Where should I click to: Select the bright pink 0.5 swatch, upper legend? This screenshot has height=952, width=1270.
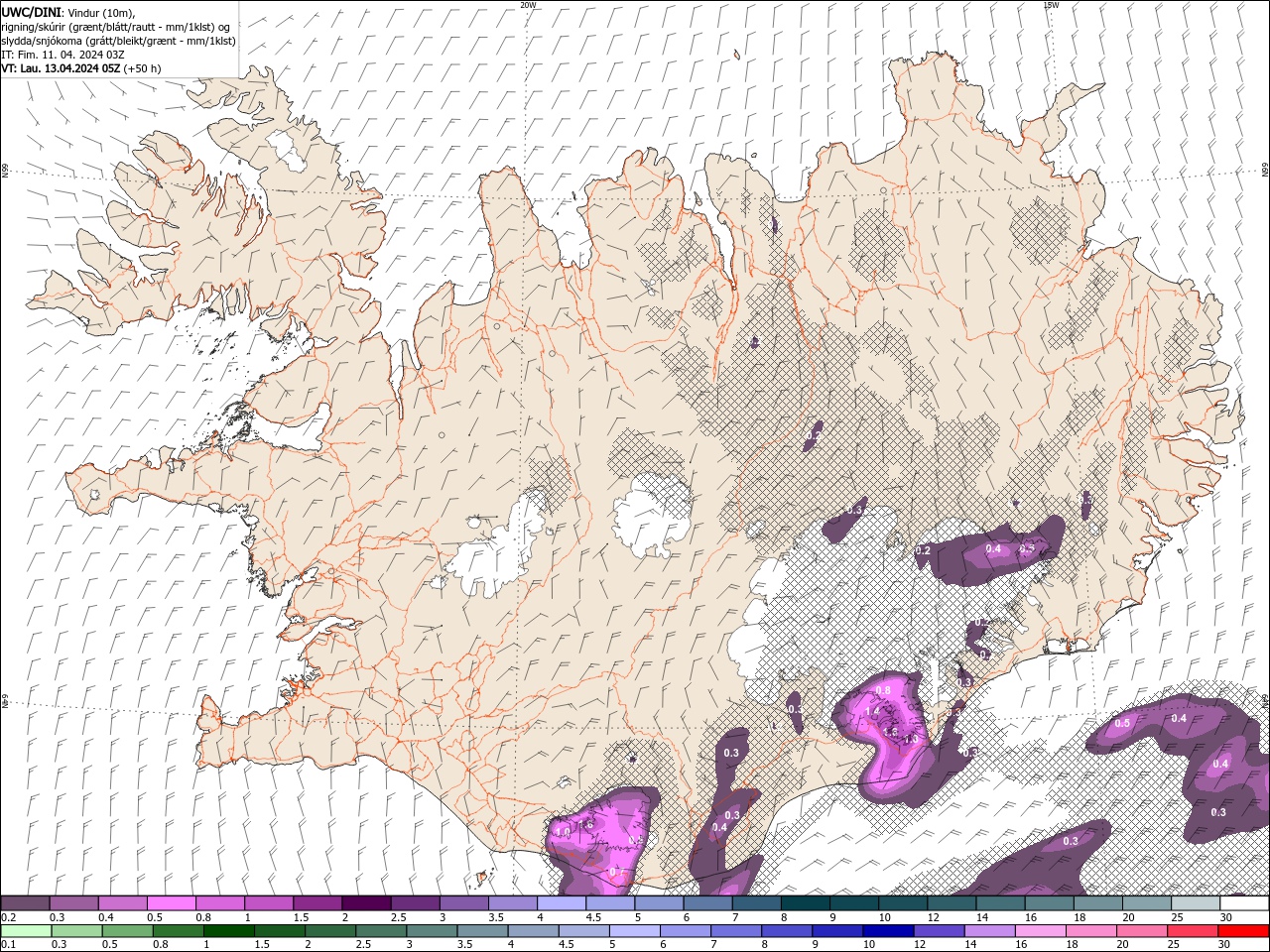click(x=171, y=903)
